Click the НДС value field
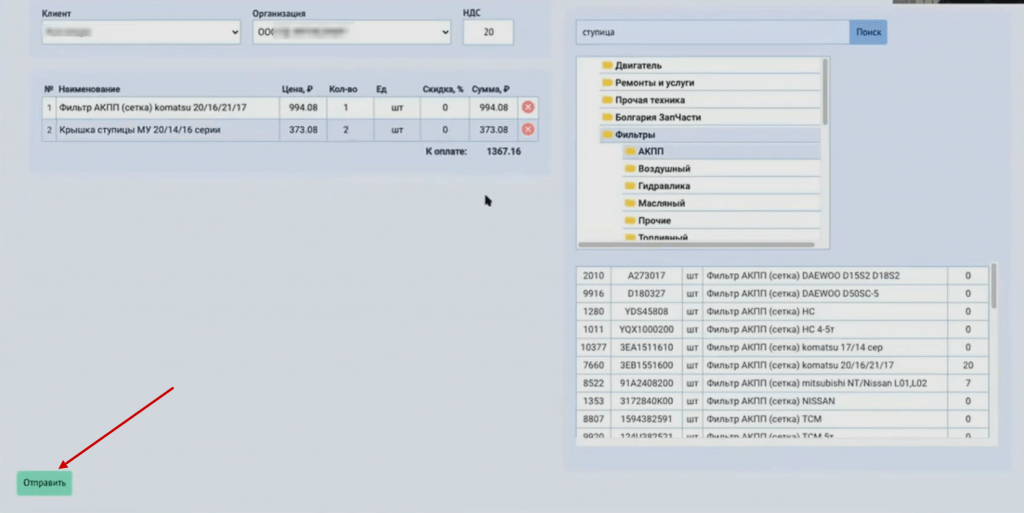Image resolution: width=1024 pixels, height=513 pixels. 488,33
